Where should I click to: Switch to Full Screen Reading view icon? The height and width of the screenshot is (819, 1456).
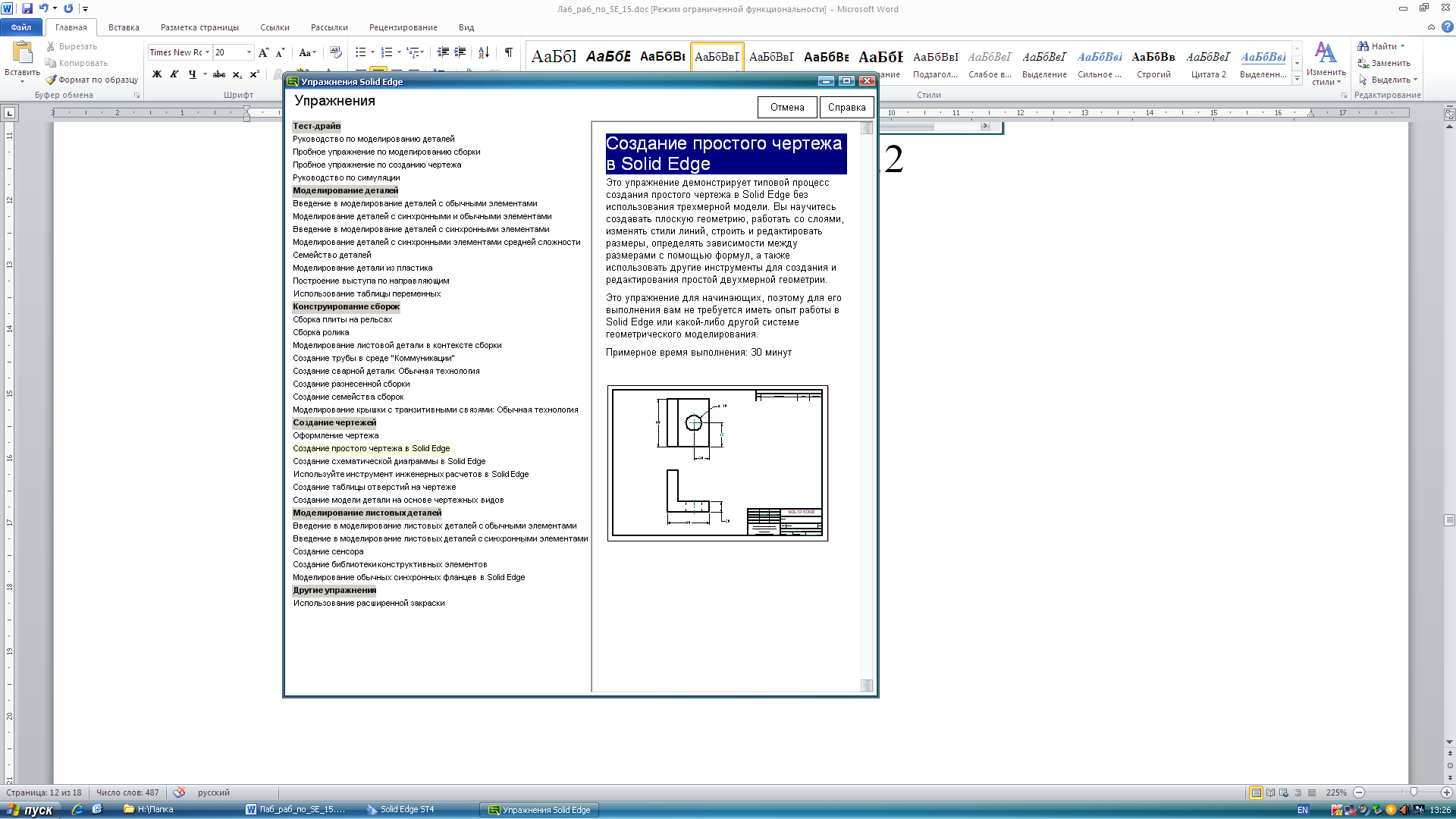(x=1270, y=792)
